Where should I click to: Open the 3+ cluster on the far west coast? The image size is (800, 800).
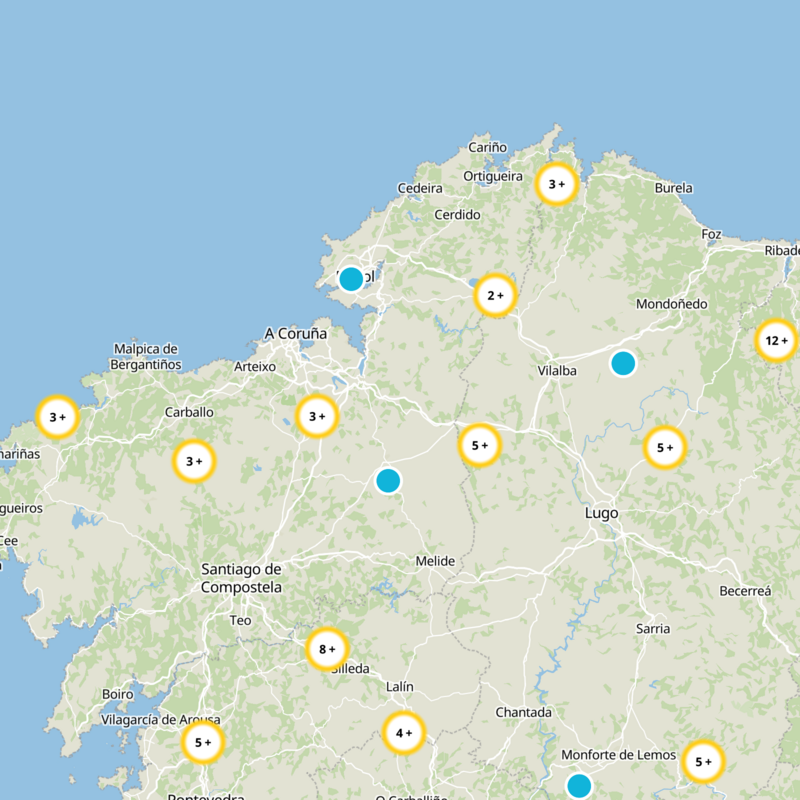[x=58, y=417]
